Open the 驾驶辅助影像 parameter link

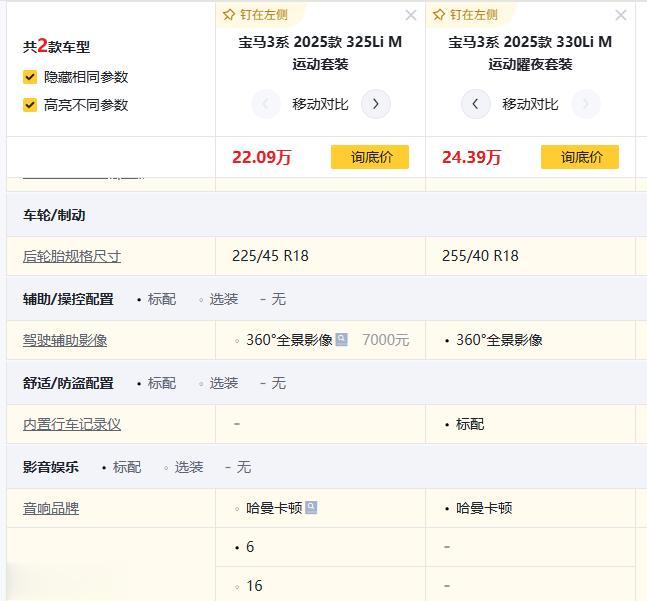pos(65,340)
